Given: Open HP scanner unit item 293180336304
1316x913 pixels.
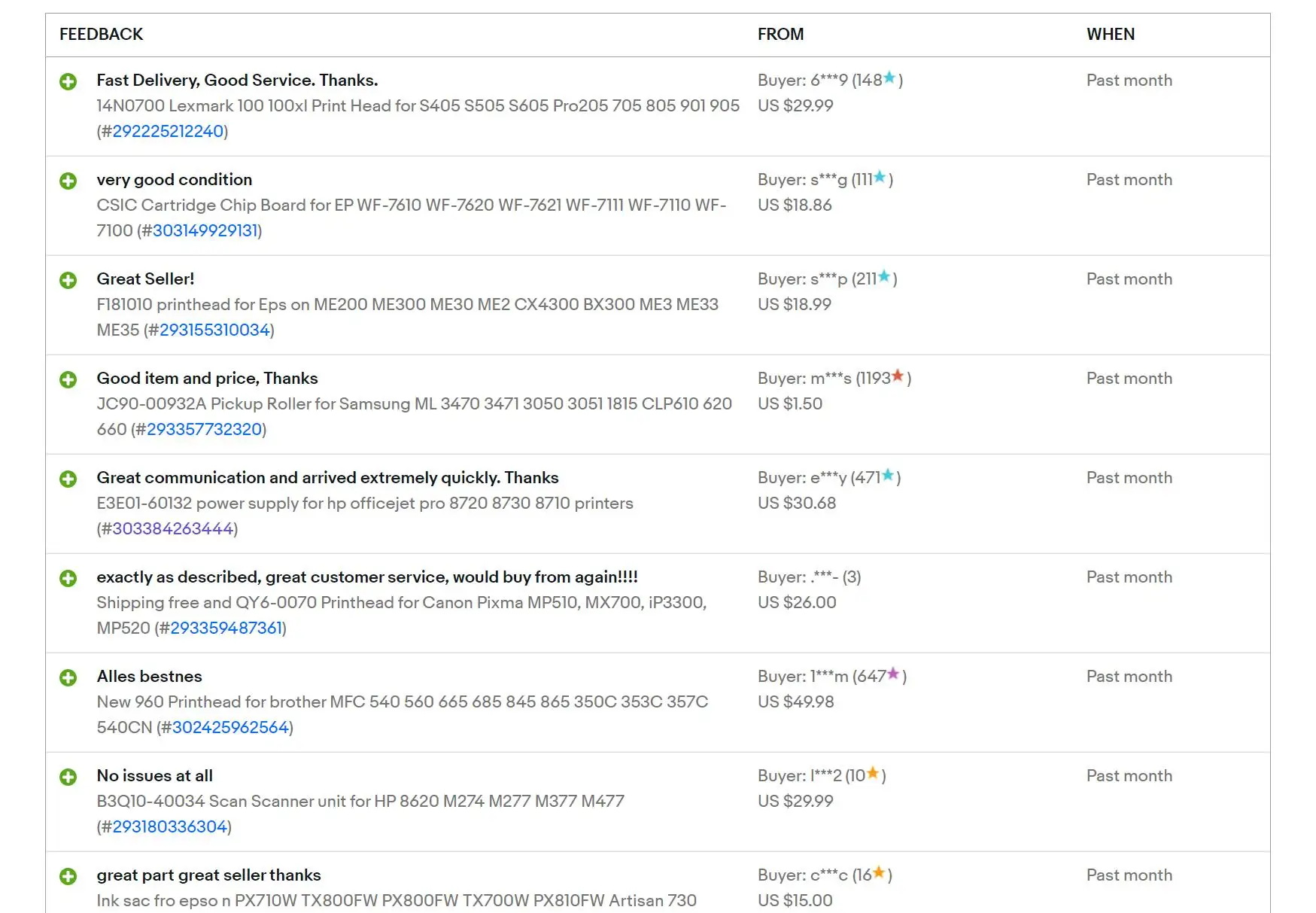Looking at the screenshot, I should 169,826.
